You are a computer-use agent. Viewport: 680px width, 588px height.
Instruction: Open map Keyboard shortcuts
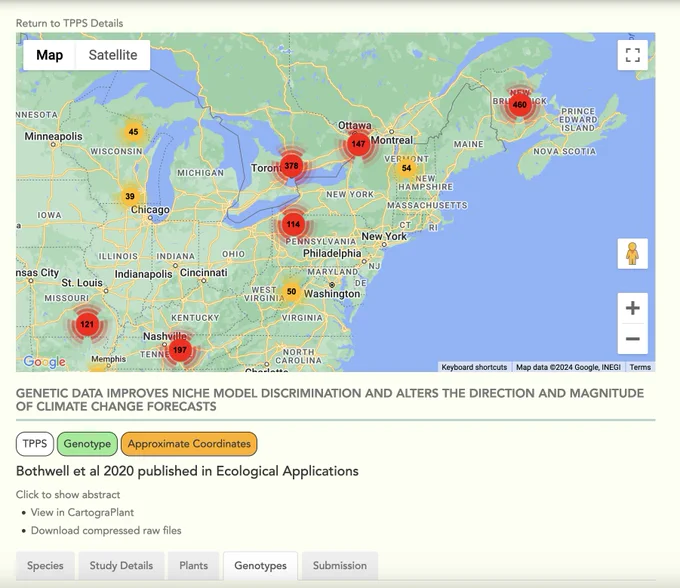[474, 367]
